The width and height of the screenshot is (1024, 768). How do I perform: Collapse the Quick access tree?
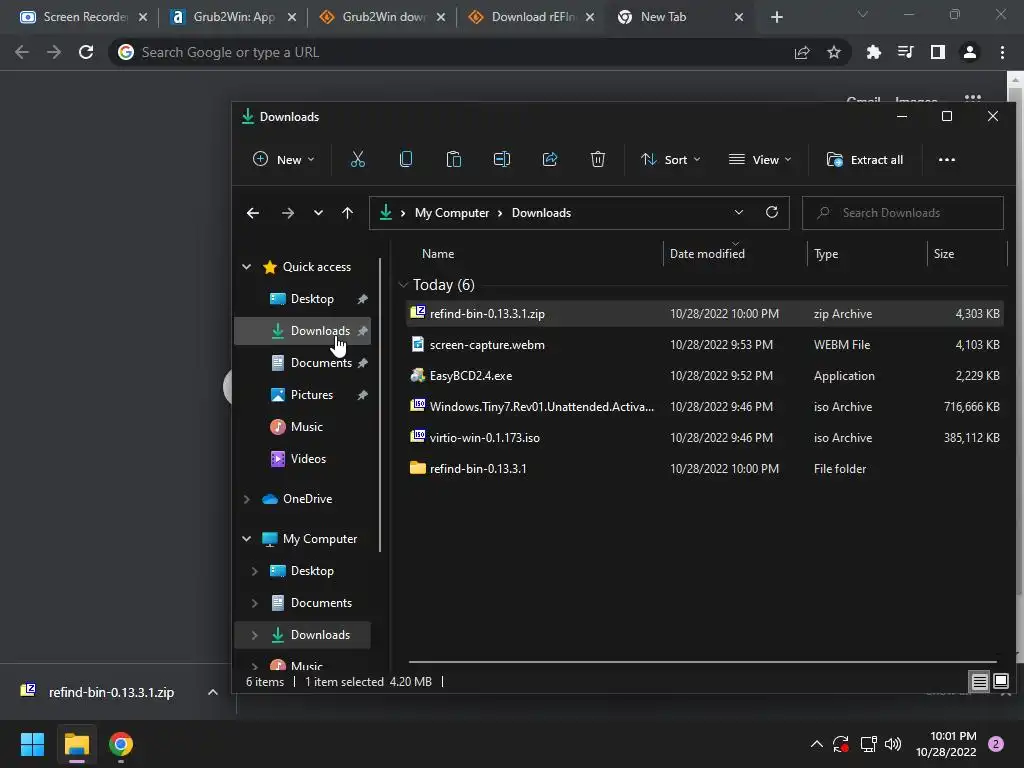click(246, 266)
